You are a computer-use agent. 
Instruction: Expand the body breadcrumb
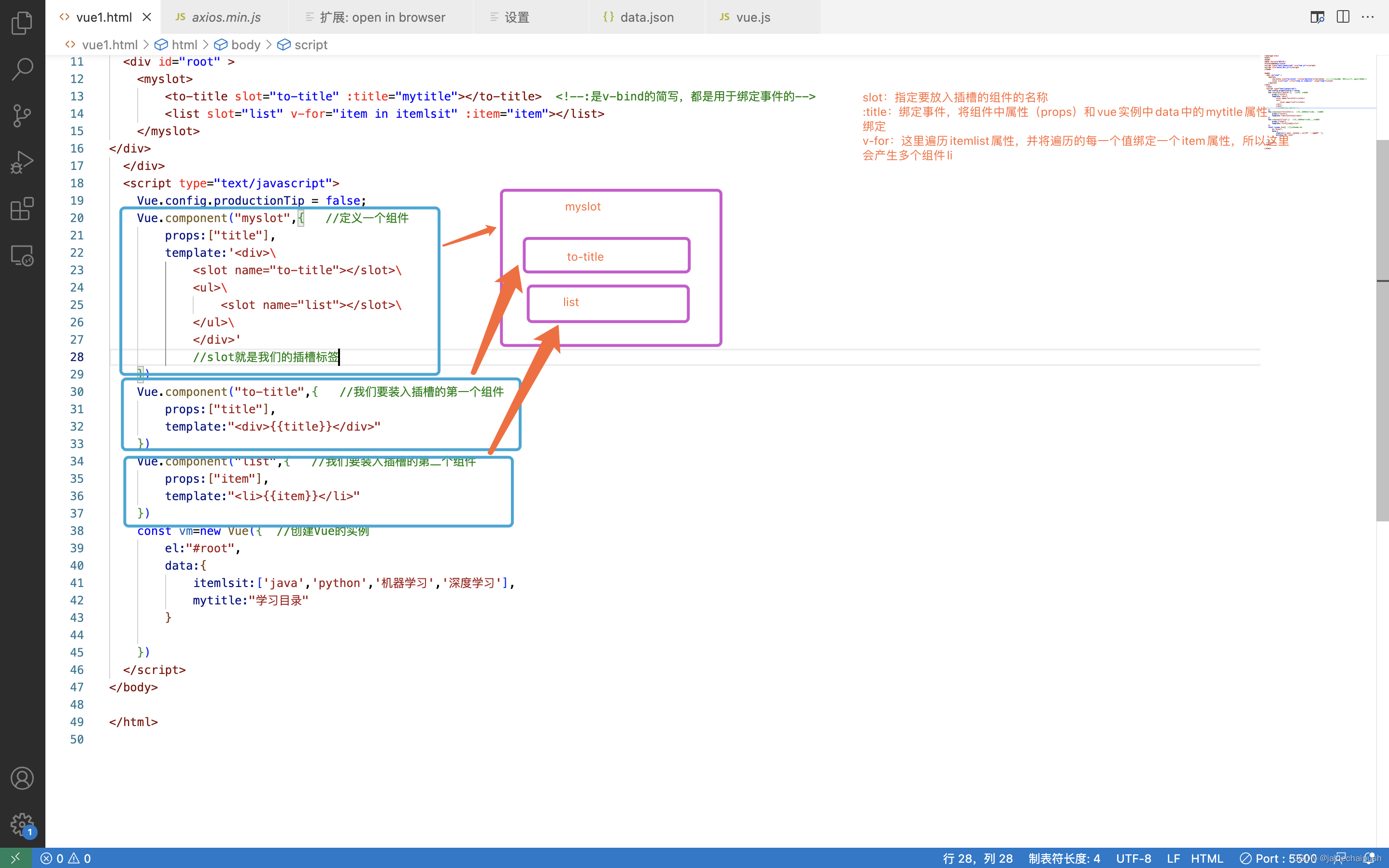pos(237,45)
